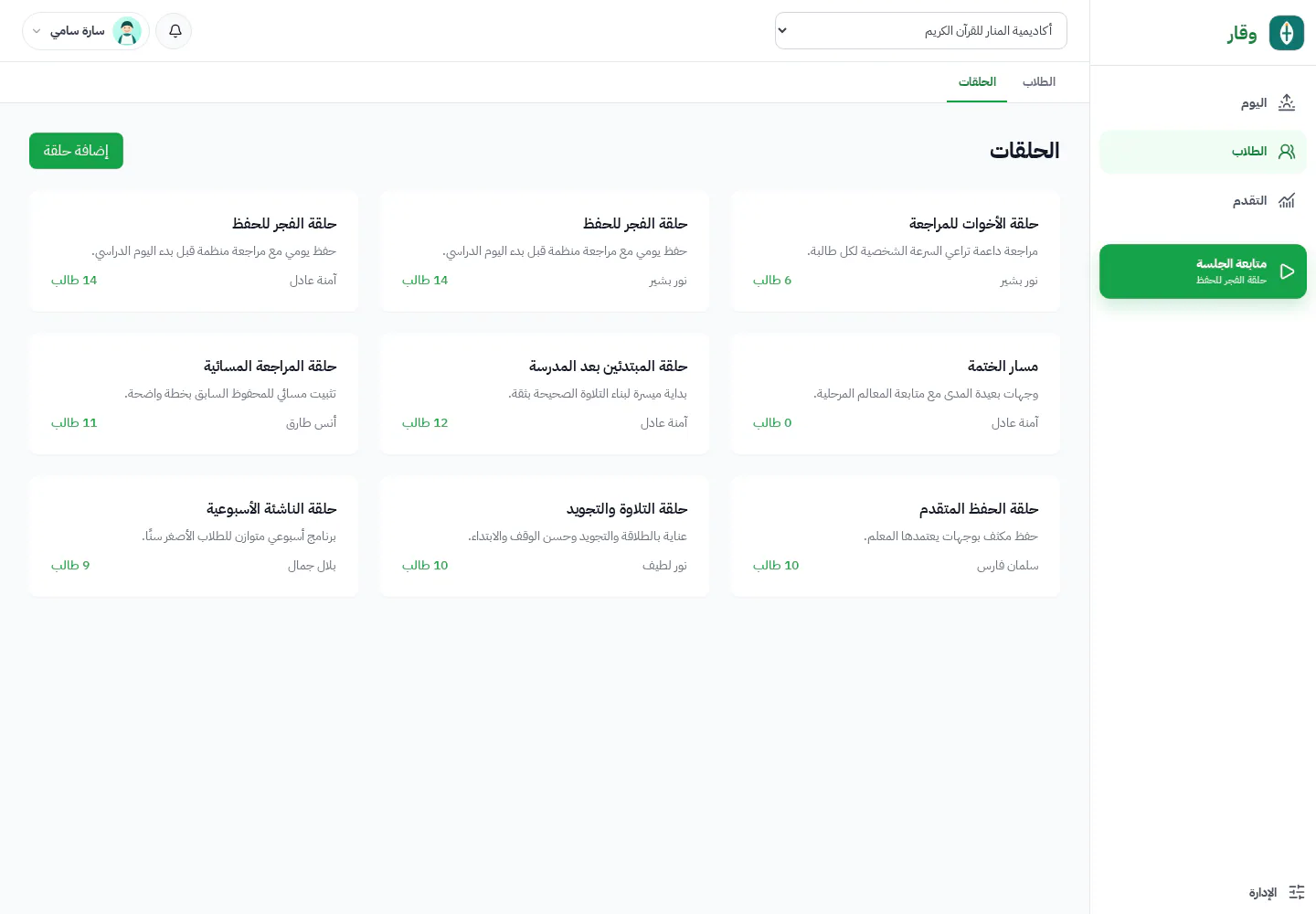Start متابعة الجلسة for حلقة الفجر للحفظ
The image size is (1316, 914).
1203,271
